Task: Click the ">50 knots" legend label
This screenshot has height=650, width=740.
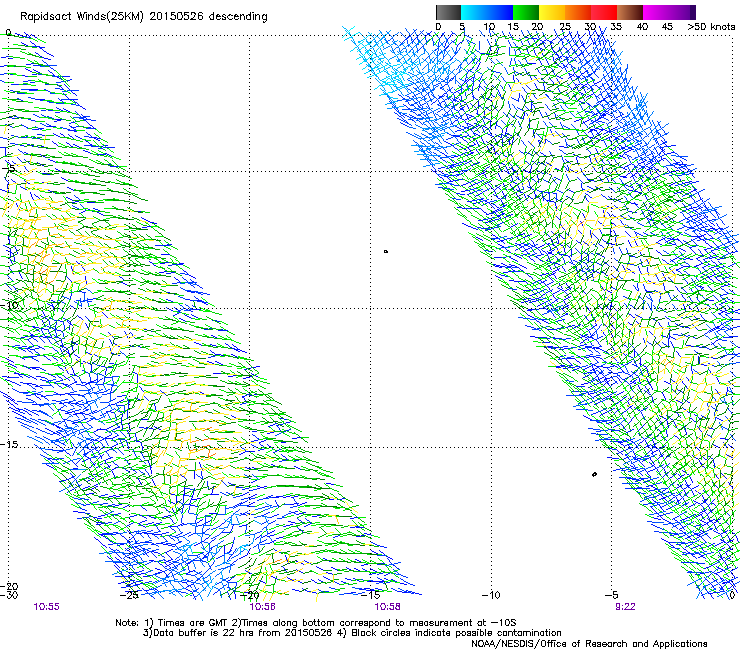Action: pos(711,27)
